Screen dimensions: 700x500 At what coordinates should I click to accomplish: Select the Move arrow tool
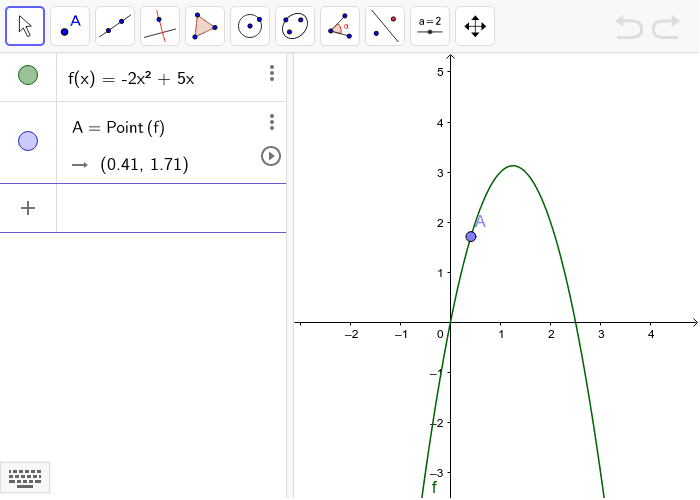point(25,26)
